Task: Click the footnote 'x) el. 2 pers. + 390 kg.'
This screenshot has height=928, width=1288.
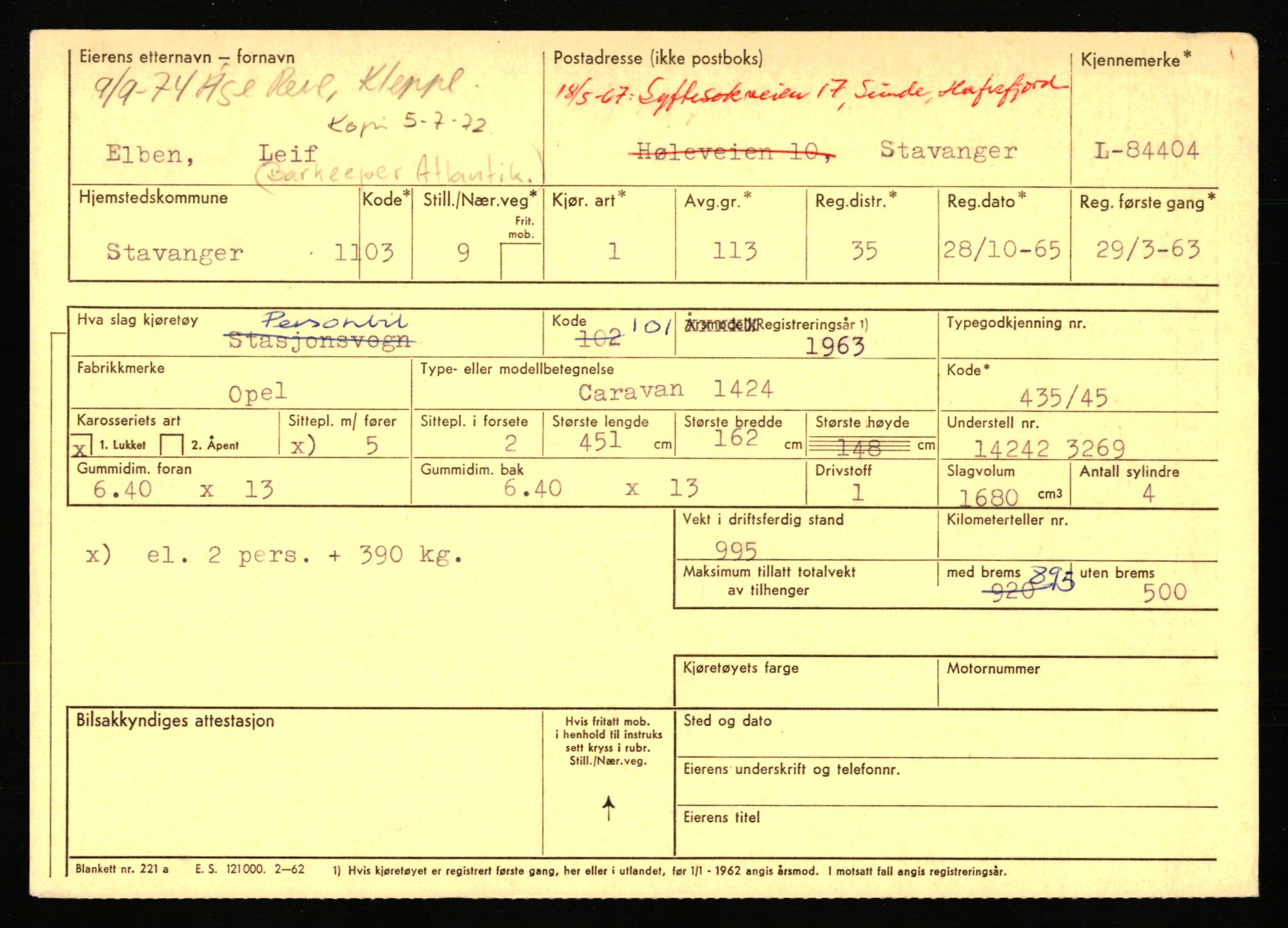Action: [x=274, y=555]
